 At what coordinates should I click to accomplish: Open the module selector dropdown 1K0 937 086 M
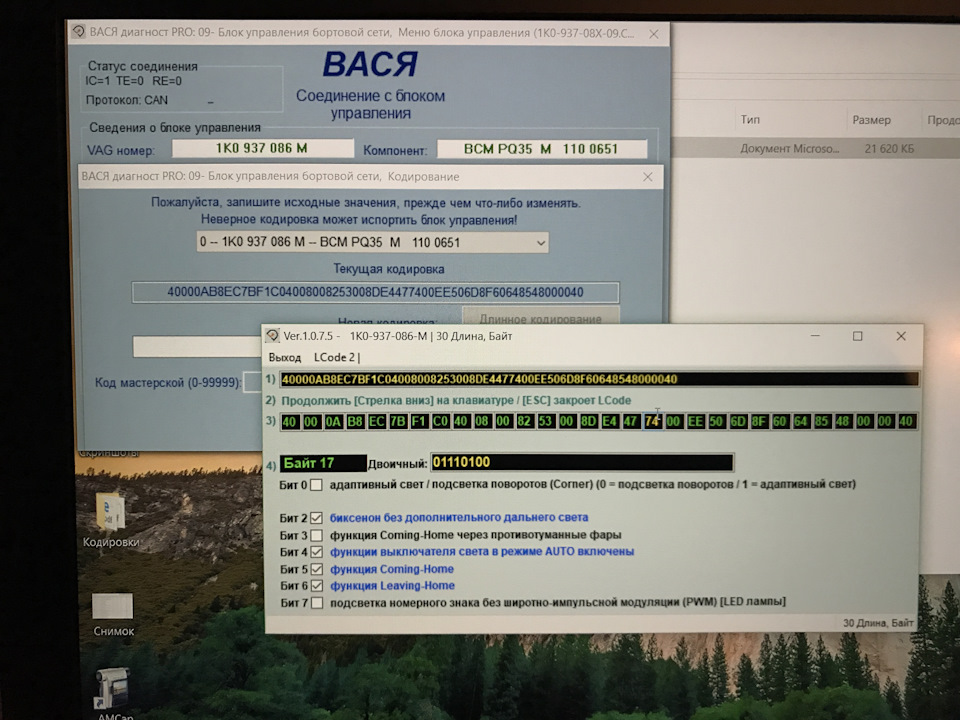(x=372, y=242)
